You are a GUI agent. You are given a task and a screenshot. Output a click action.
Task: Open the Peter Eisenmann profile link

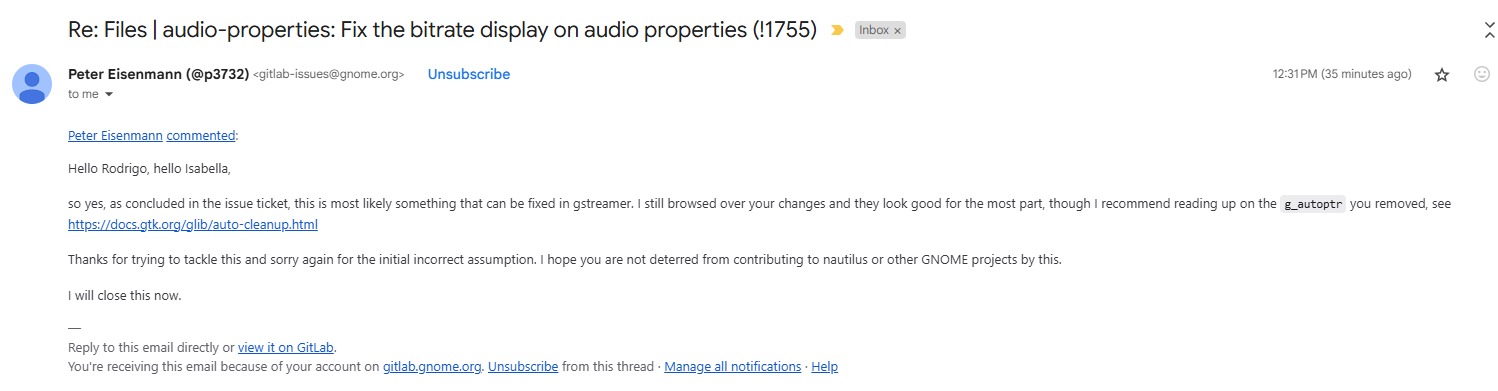(115, 135)
